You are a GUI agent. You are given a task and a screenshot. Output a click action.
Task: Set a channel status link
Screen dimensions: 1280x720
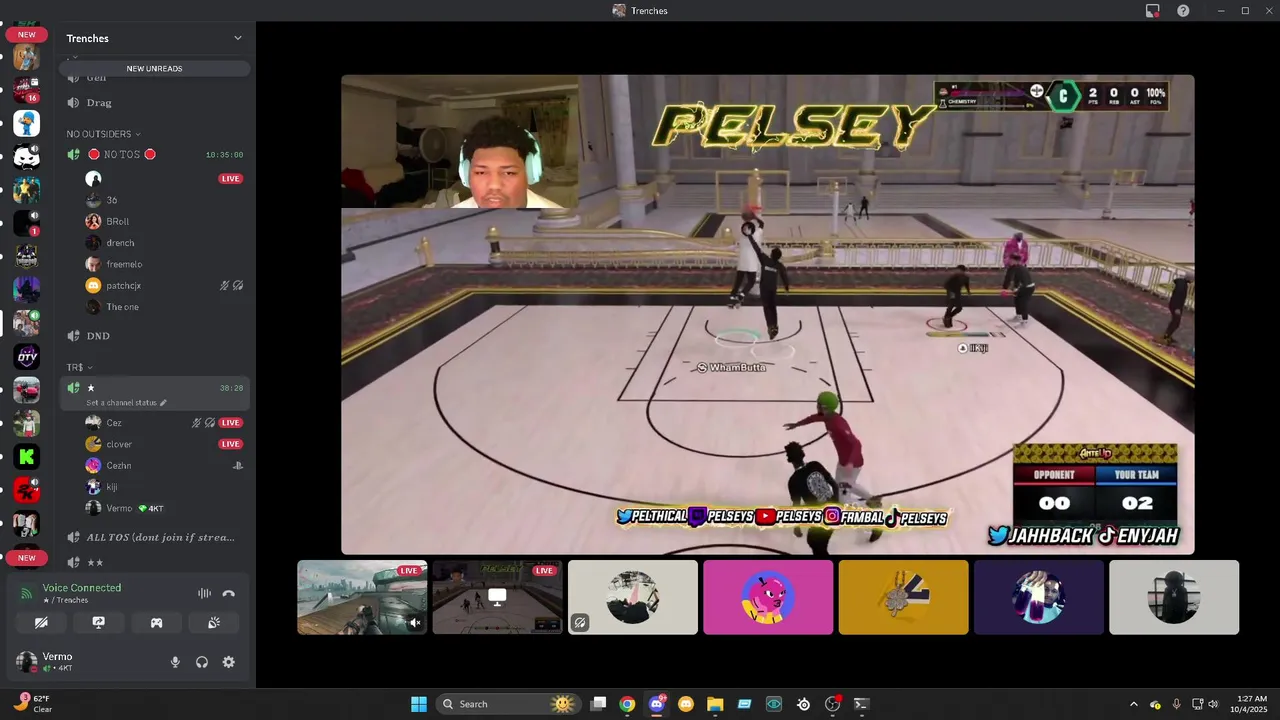coord(126,403)
